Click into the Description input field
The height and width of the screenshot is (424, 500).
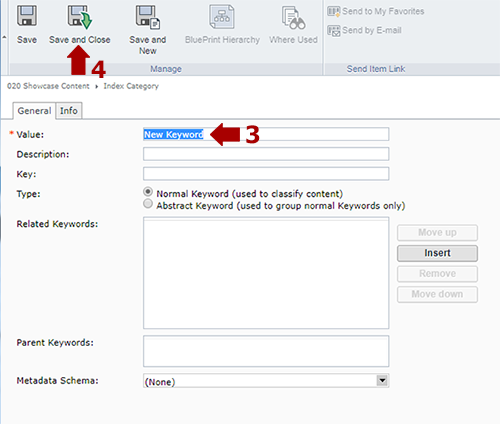click(x=266, y=154)
